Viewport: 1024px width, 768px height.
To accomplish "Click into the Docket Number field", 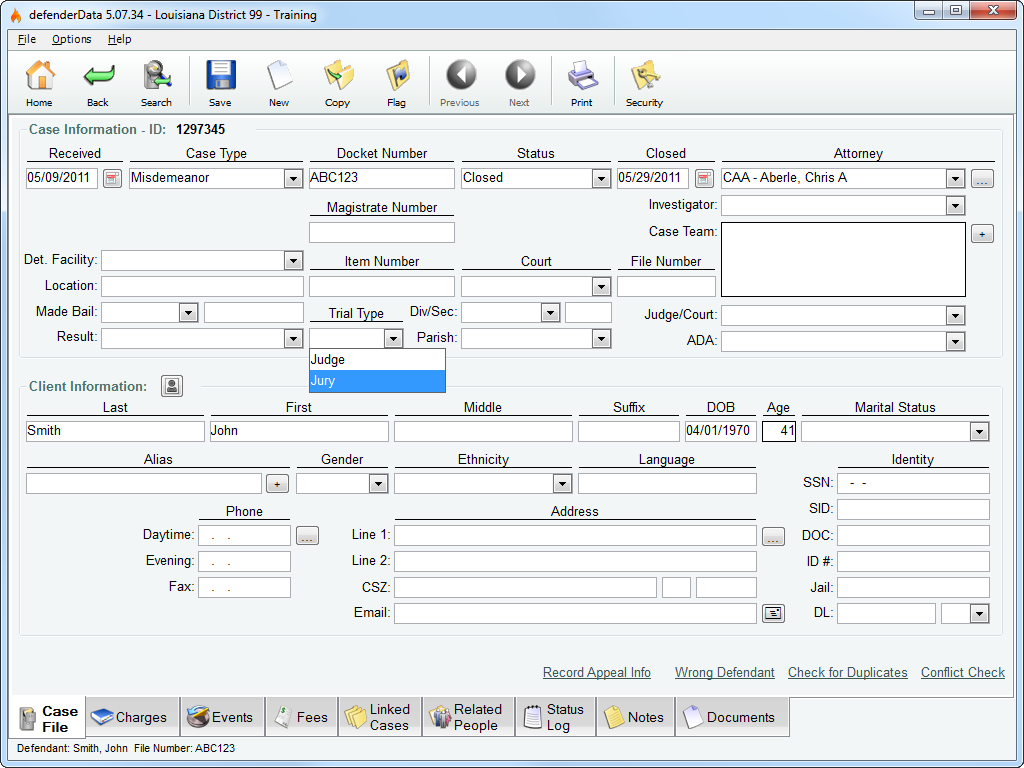I will tap(381, 178).
